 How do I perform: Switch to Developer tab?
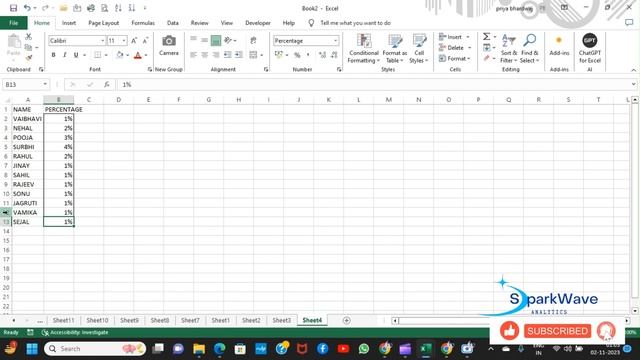tap(258, 23)
